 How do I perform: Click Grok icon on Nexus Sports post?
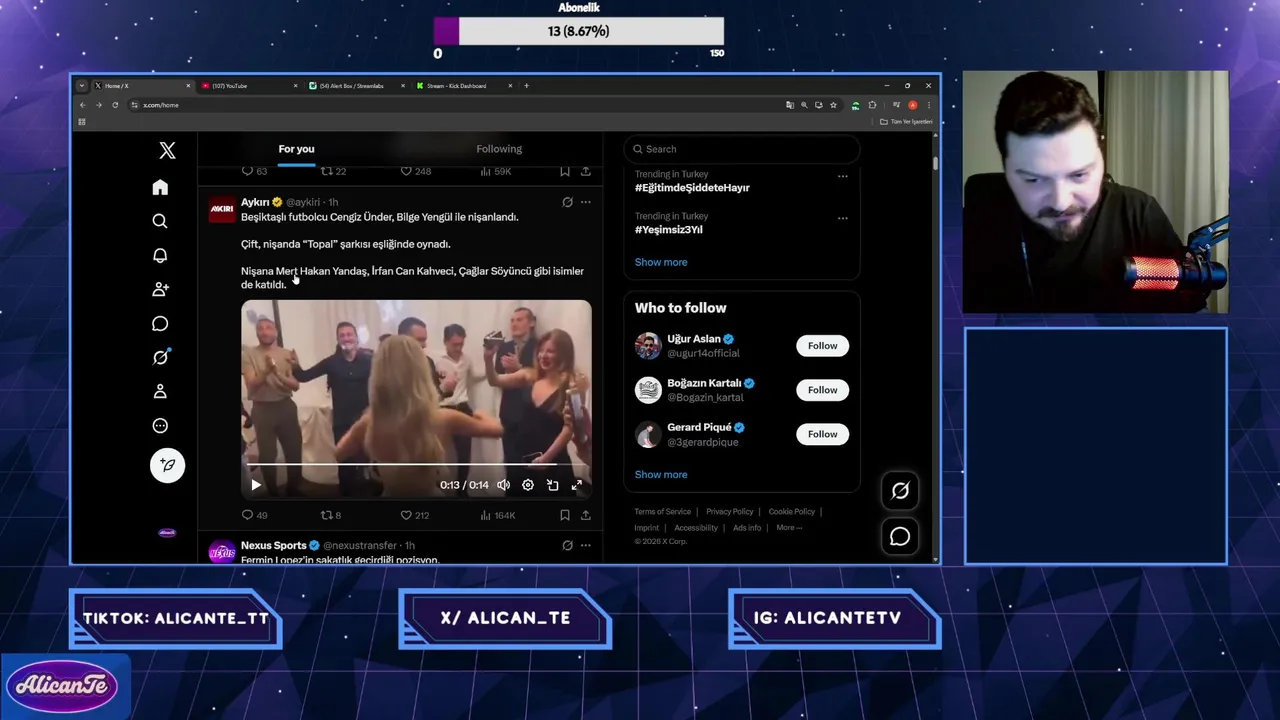567,545
